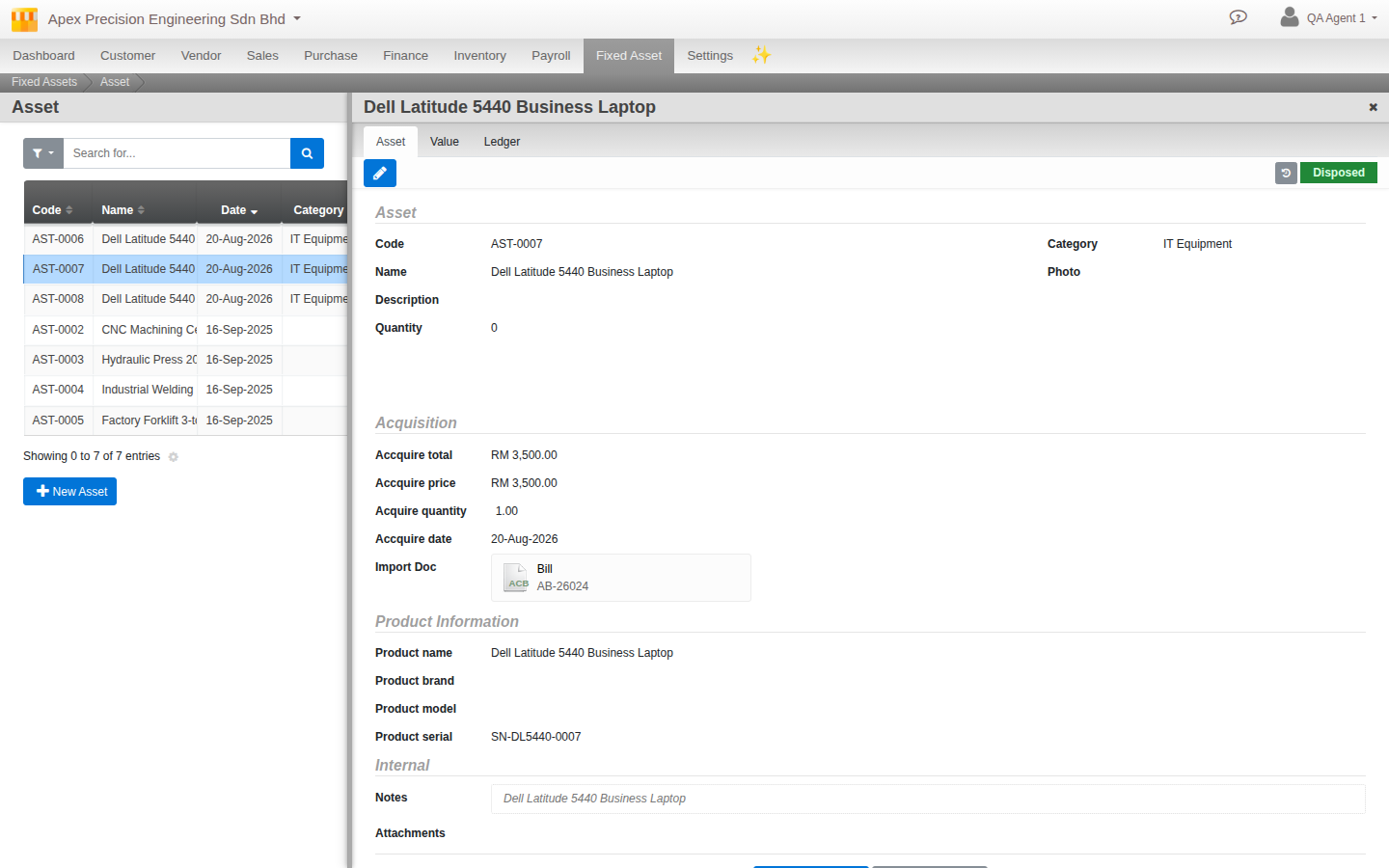This screenshot has width=1389, height=868.
Task: Click the serial number SN-DL5440-0007
Action: click(536, 737)
